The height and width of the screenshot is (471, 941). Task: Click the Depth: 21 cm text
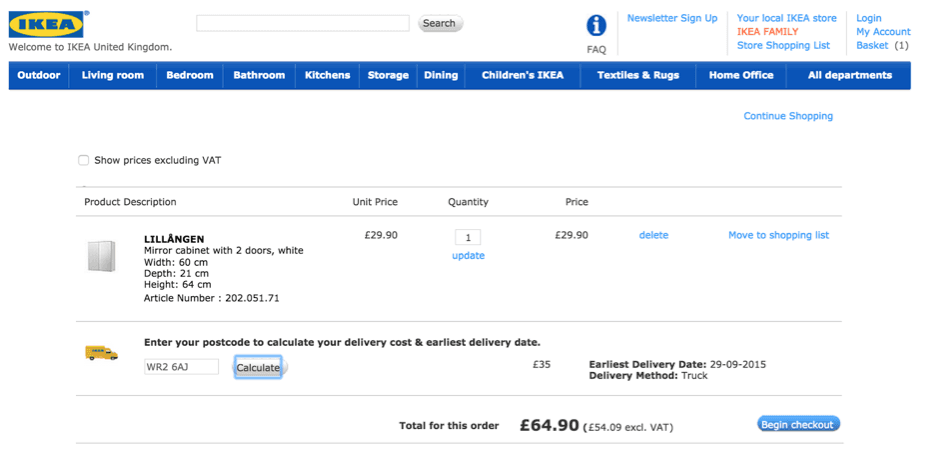point(176,274)
